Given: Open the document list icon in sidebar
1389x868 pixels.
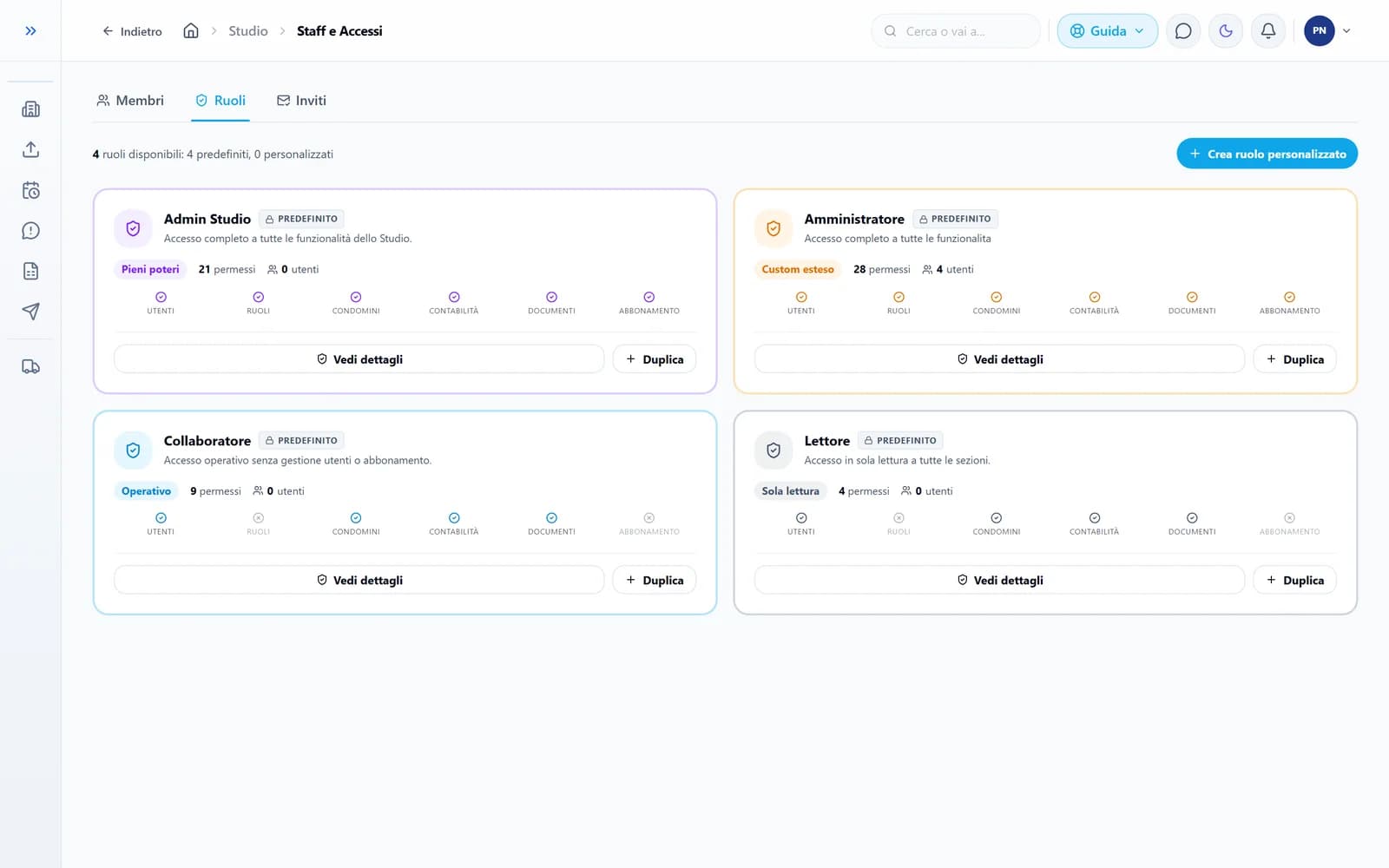Looking at the screenshot, I should (30, 271).
